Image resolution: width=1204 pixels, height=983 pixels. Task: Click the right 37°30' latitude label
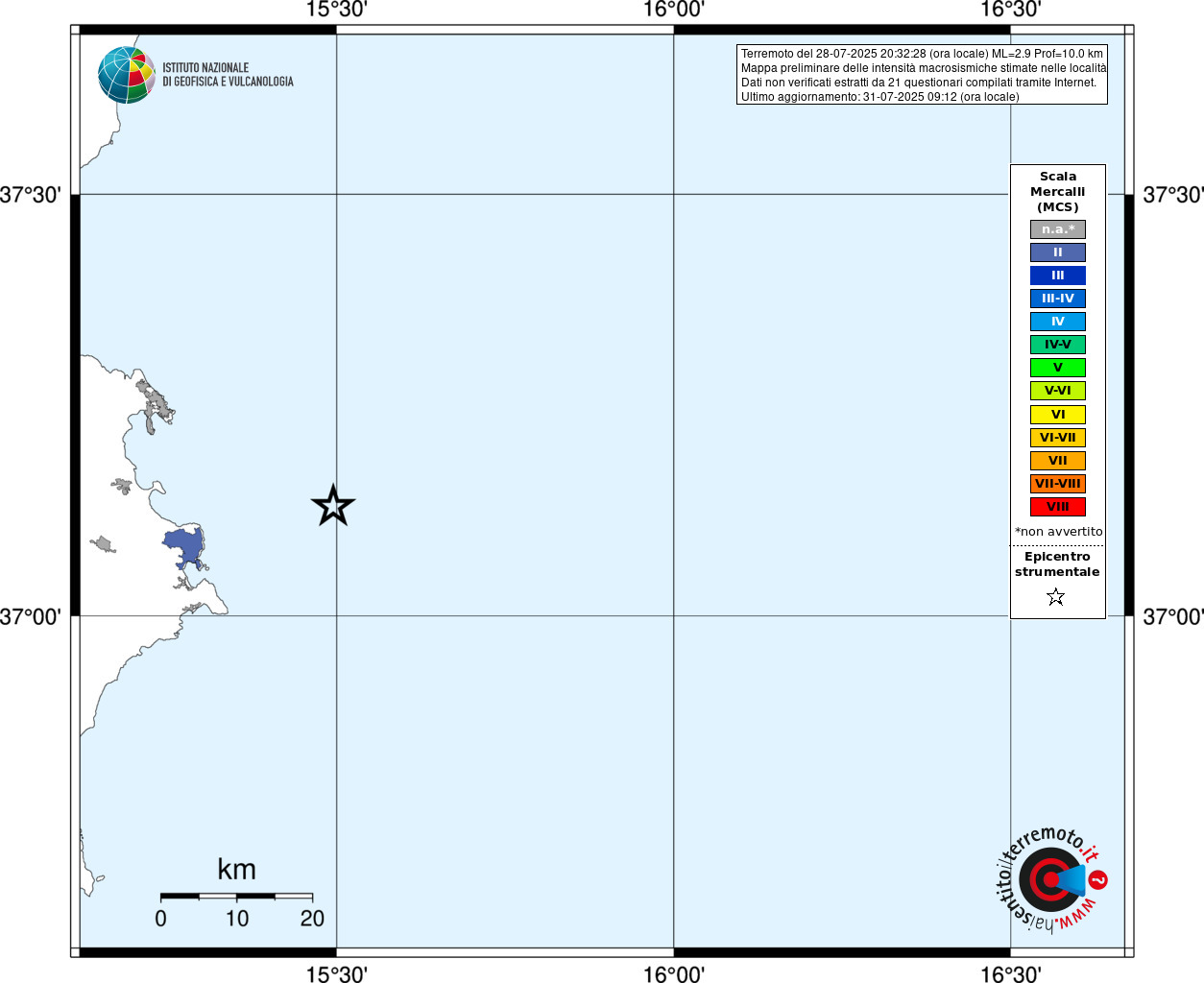tap(1173, 195)
